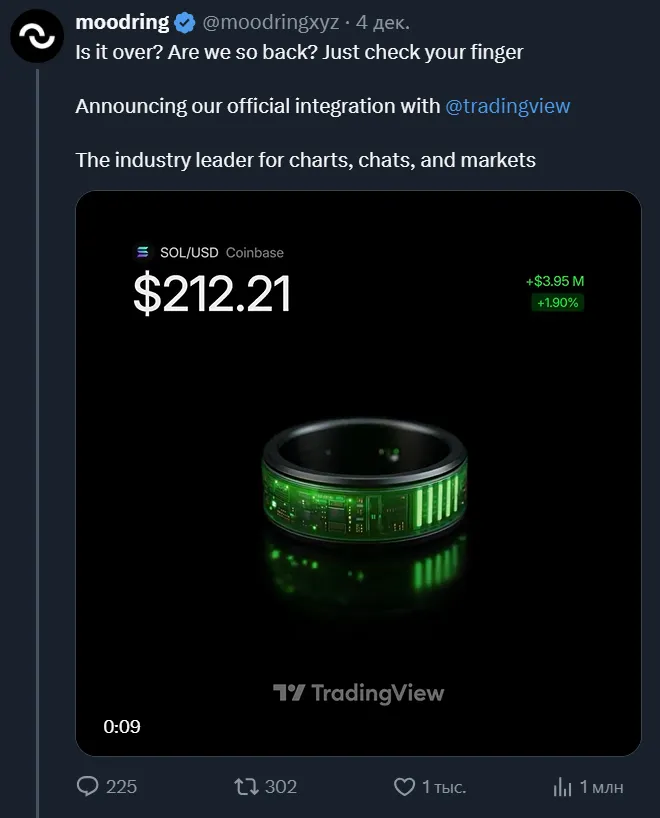Viewport: 660px width, 818px height.
Task: Open view analytics bar chart icon
Action: (563, 787)
